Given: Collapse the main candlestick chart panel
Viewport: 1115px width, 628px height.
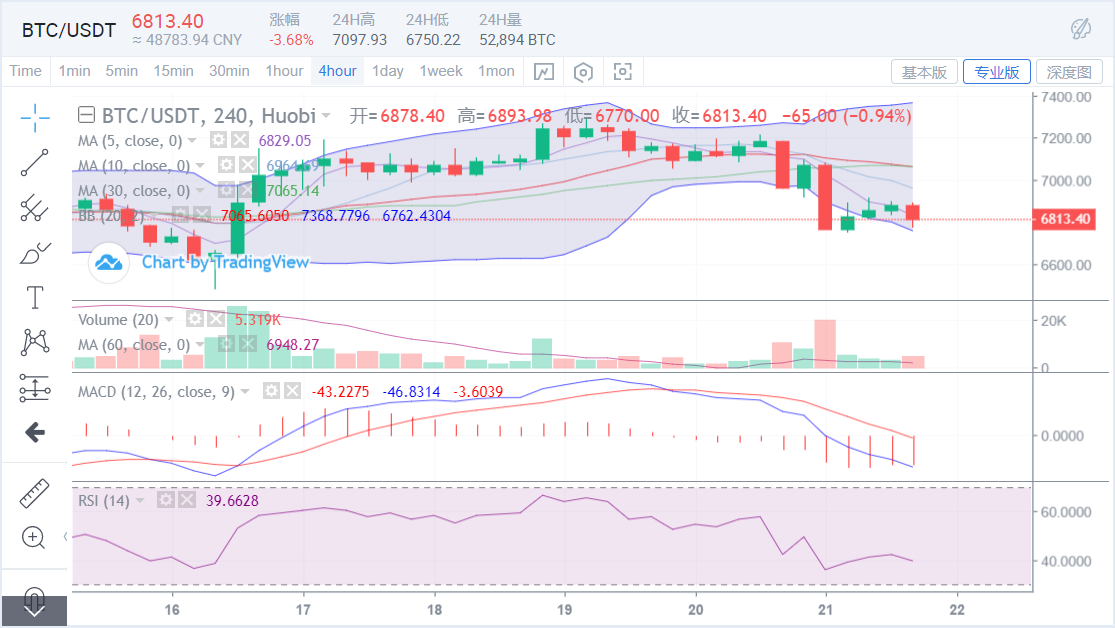Looking at the screenshot, I should 87,115.
